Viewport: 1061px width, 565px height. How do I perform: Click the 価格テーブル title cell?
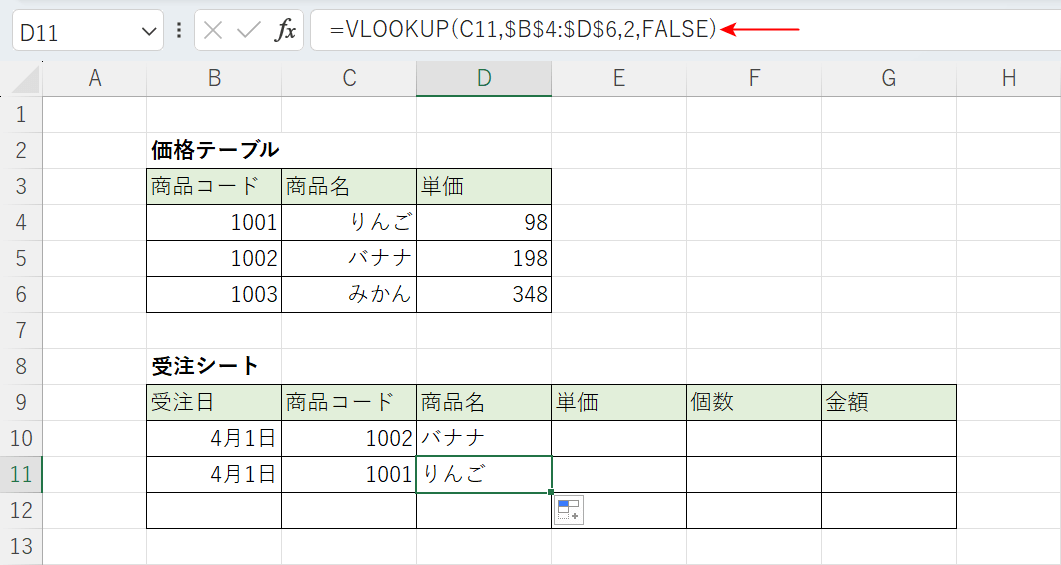(214, 150)
